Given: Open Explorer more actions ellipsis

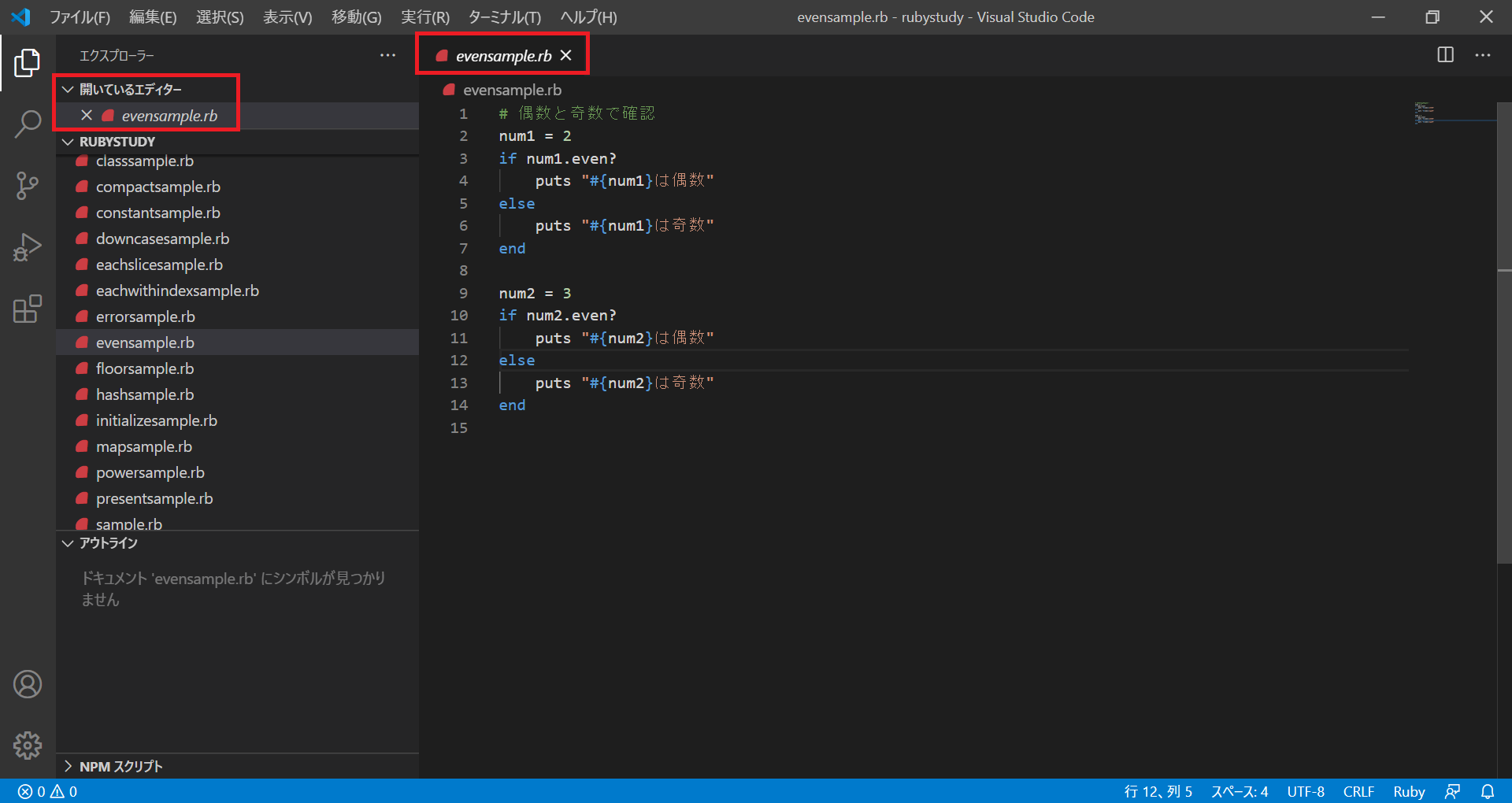Looking at the screenshot, I should point(387,55).
